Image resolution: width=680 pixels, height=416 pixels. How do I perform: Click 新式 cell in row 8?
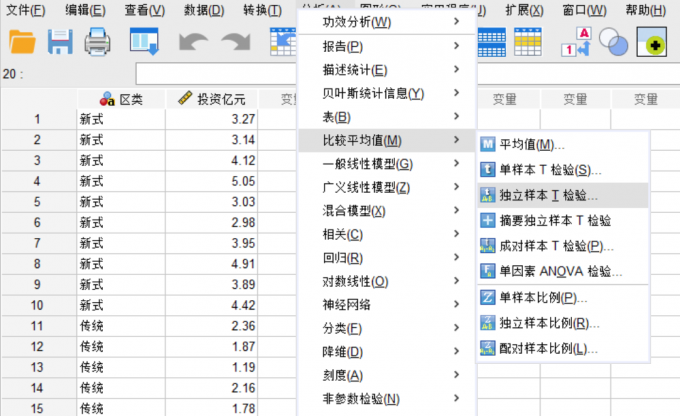click(x=121, y=264)
